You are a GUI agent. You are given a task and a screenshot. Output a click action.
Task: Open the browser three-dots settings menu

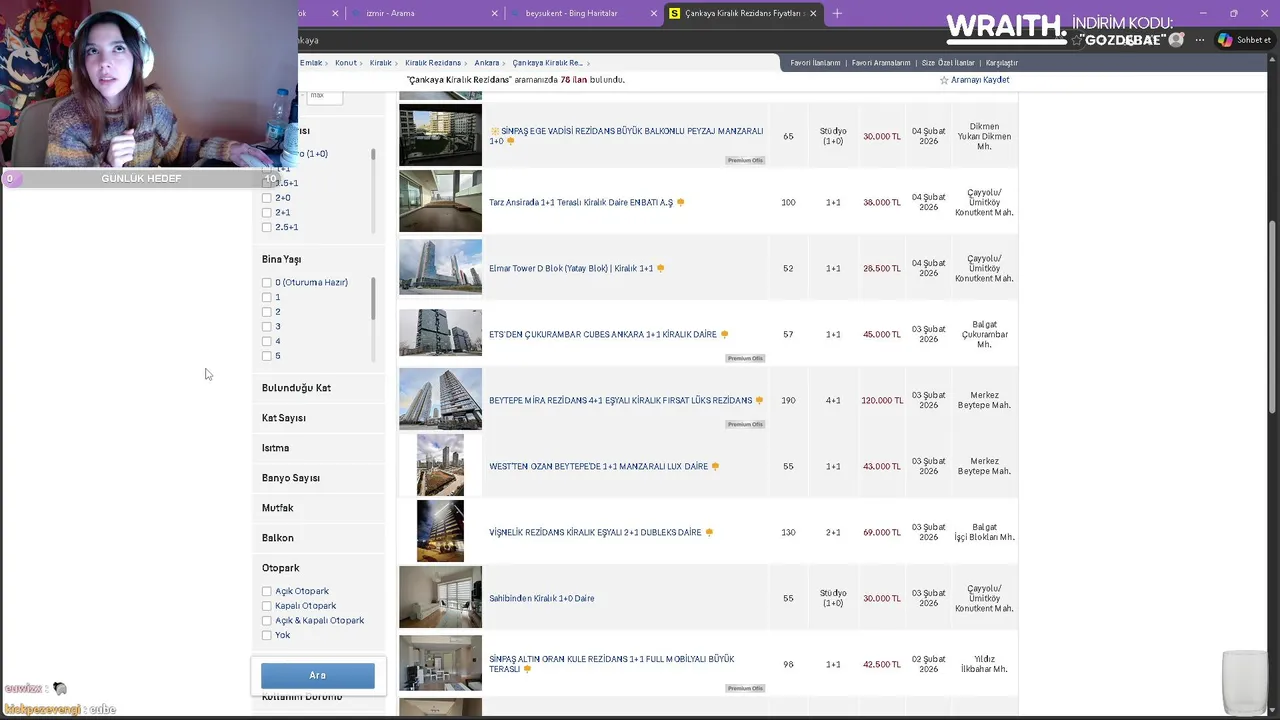(1200, 40)
